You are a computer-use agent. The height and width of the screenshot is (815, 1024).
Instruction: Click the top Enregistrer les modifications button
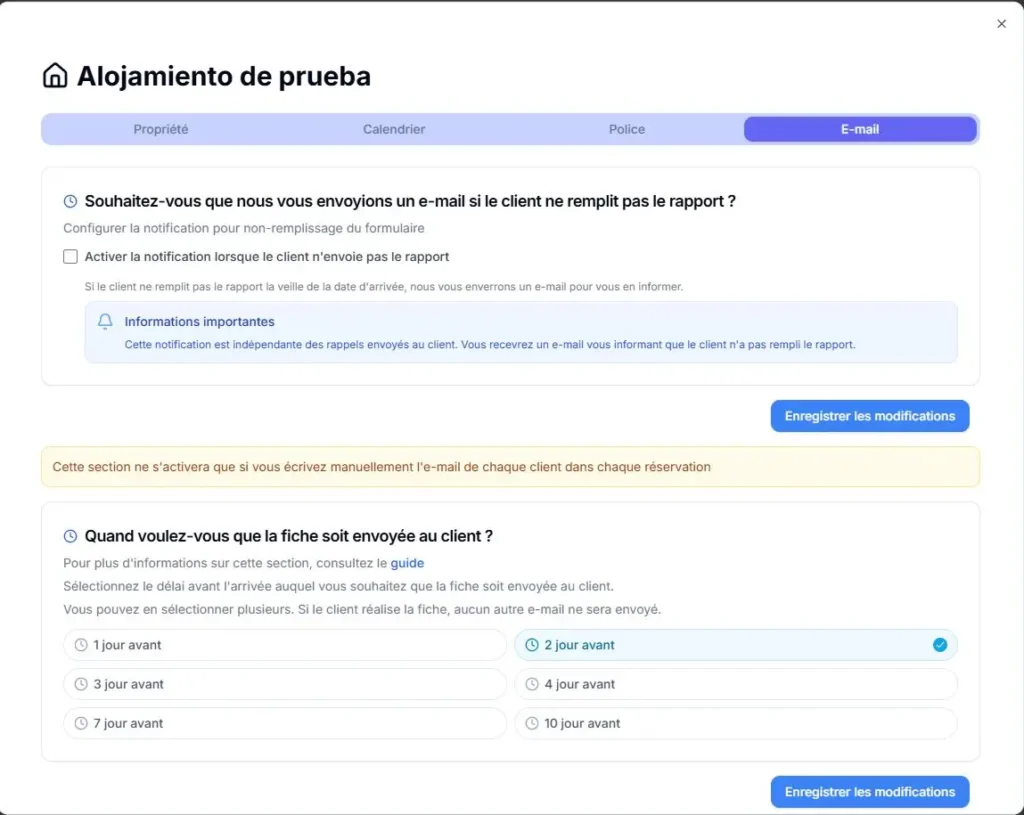[869, 416]
